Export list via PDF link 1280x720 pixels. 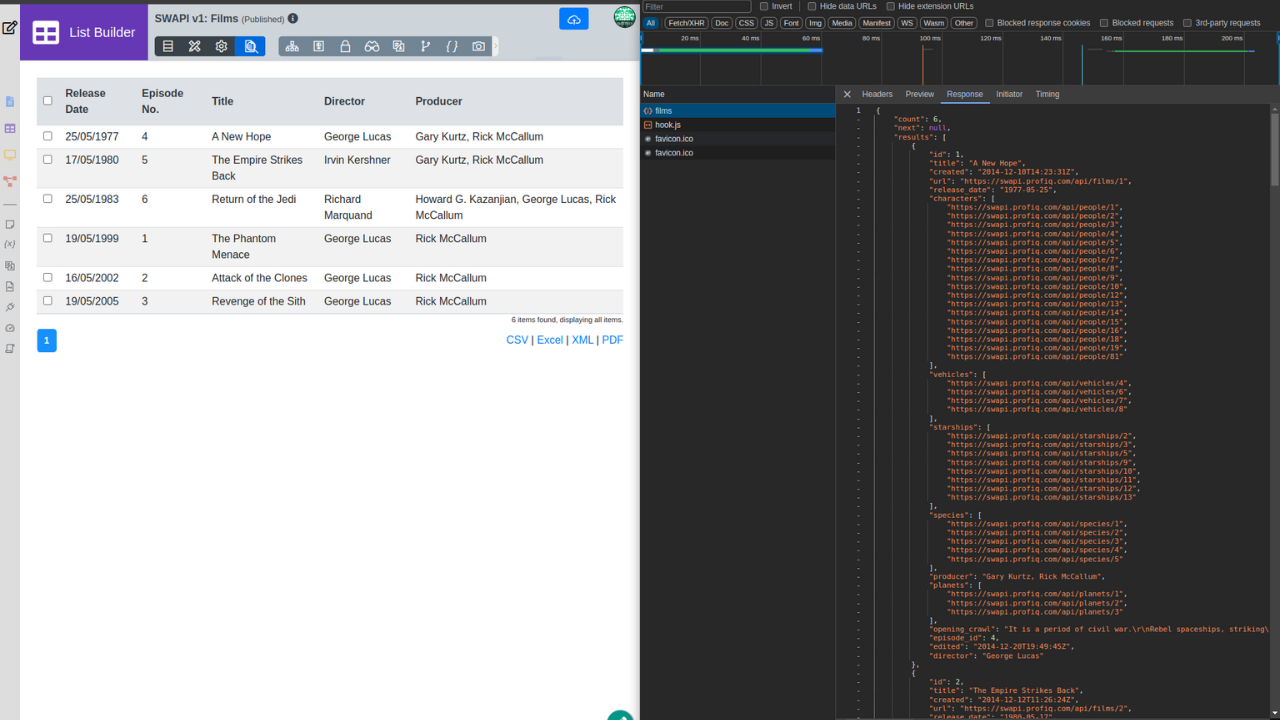pos(612,340)
